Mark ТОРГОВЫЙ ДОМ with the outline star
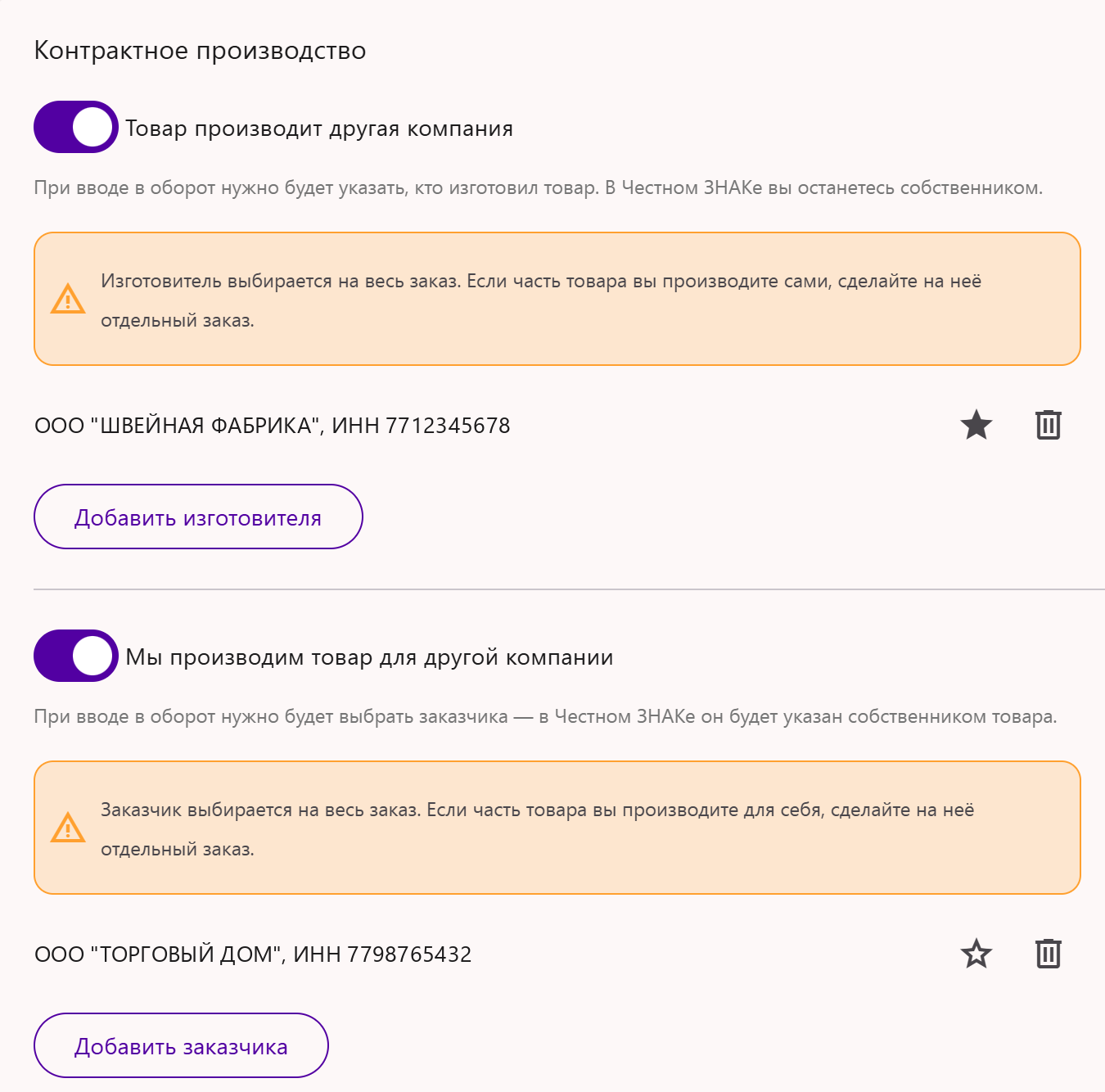 coord(976,954)
